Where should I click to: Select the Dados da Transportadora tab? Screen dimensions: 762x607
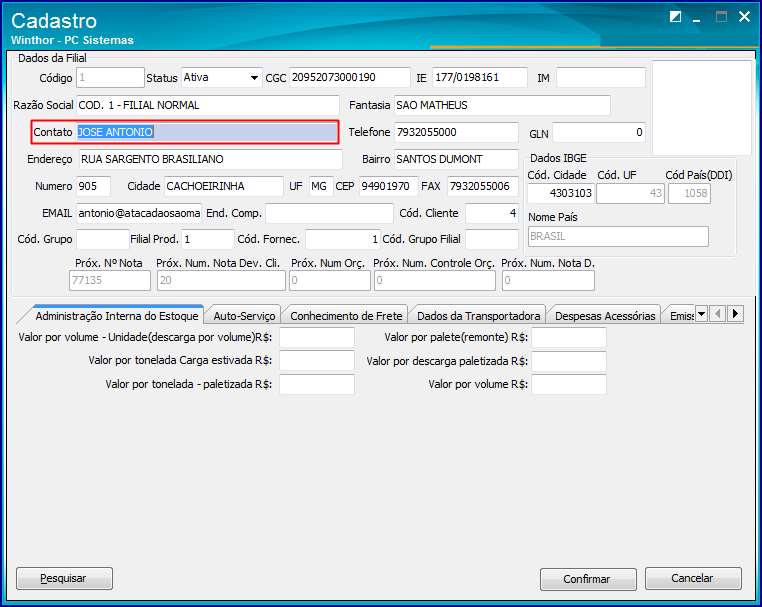[x=478, y=316]
